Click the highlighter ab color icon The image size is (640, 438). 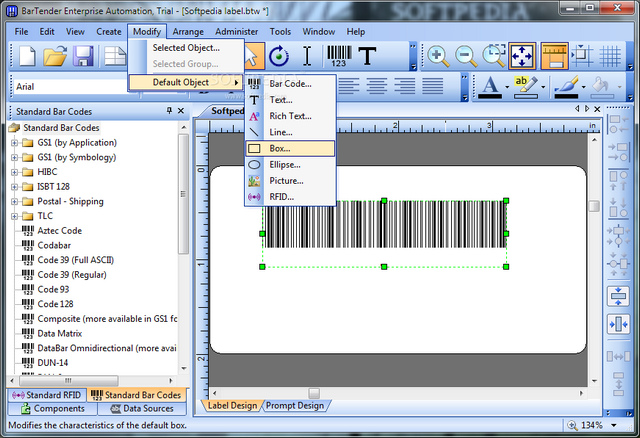coord(525,87)
